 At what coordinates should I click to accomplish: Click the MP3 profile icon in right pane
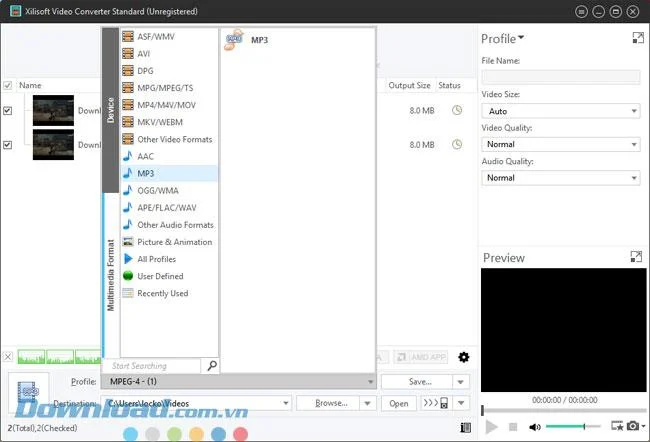tap(234, 40)
